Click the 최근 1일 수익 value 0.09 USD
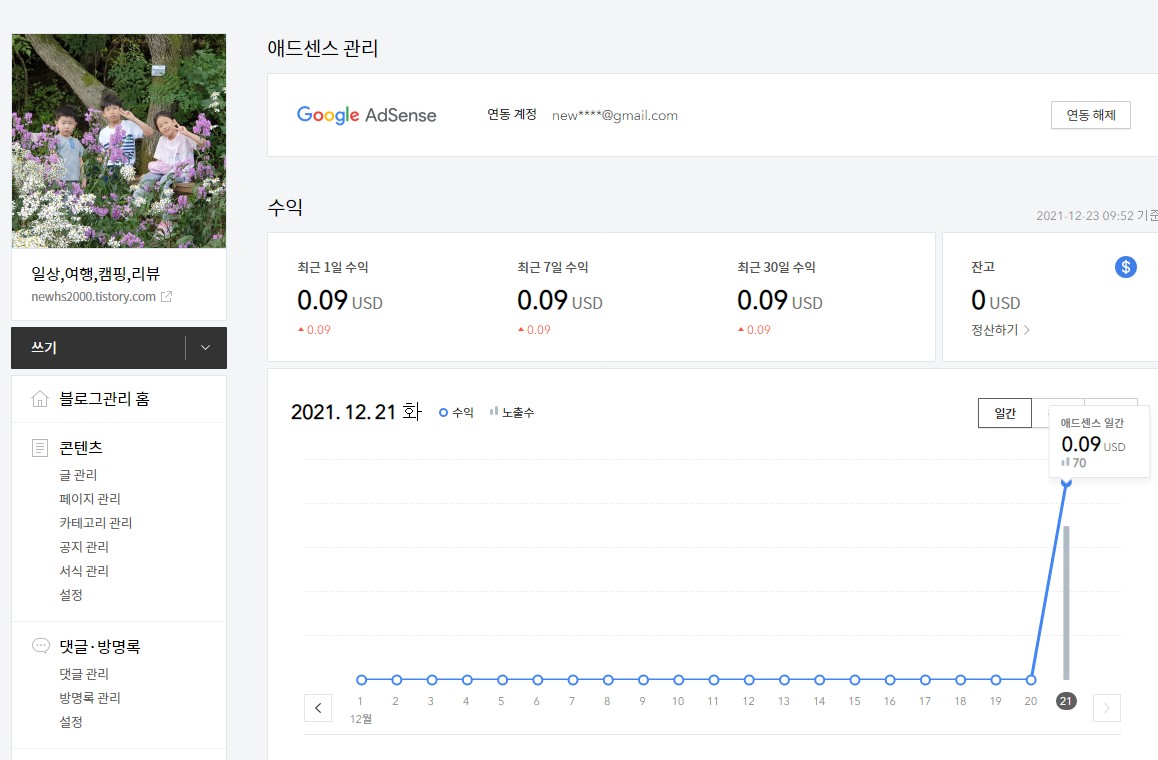The image size is (1158, 760). point(340,301)
